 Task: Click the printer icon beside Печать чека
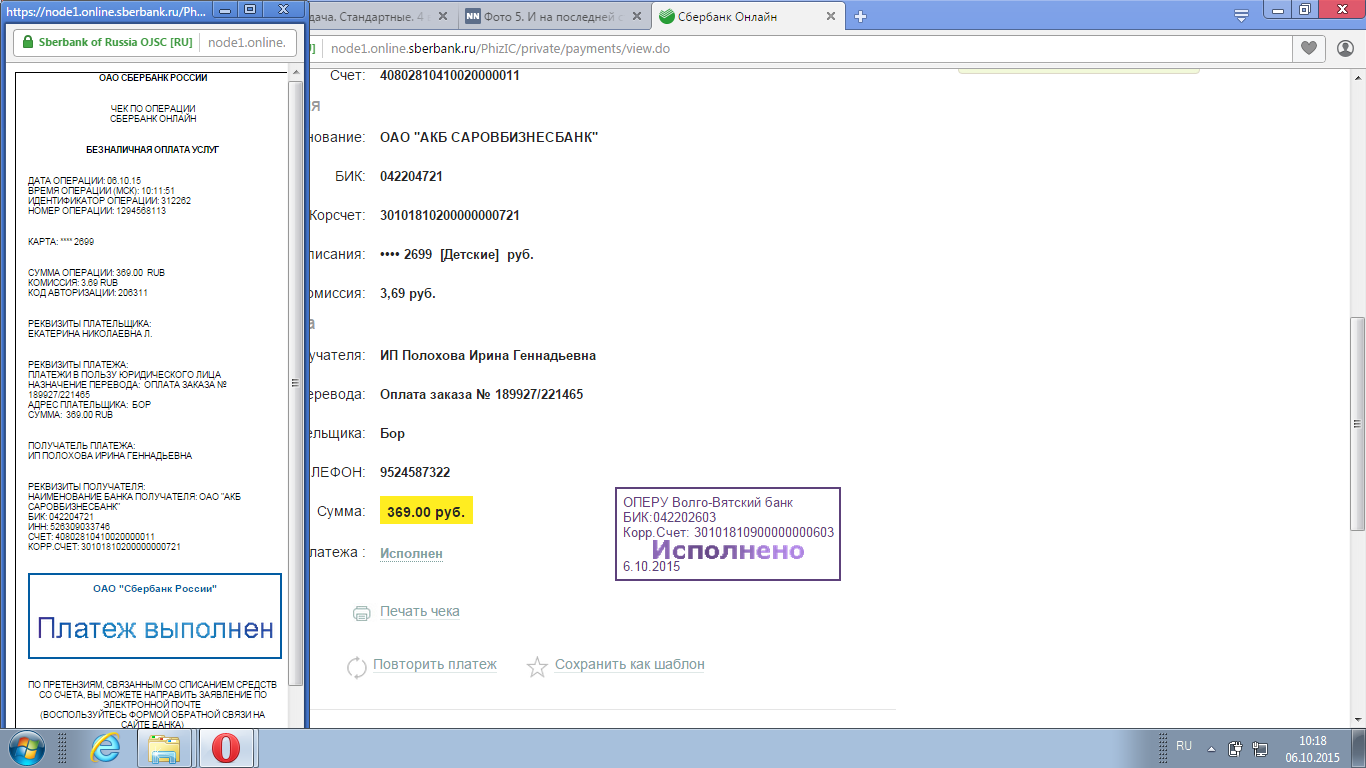point(362,613)
